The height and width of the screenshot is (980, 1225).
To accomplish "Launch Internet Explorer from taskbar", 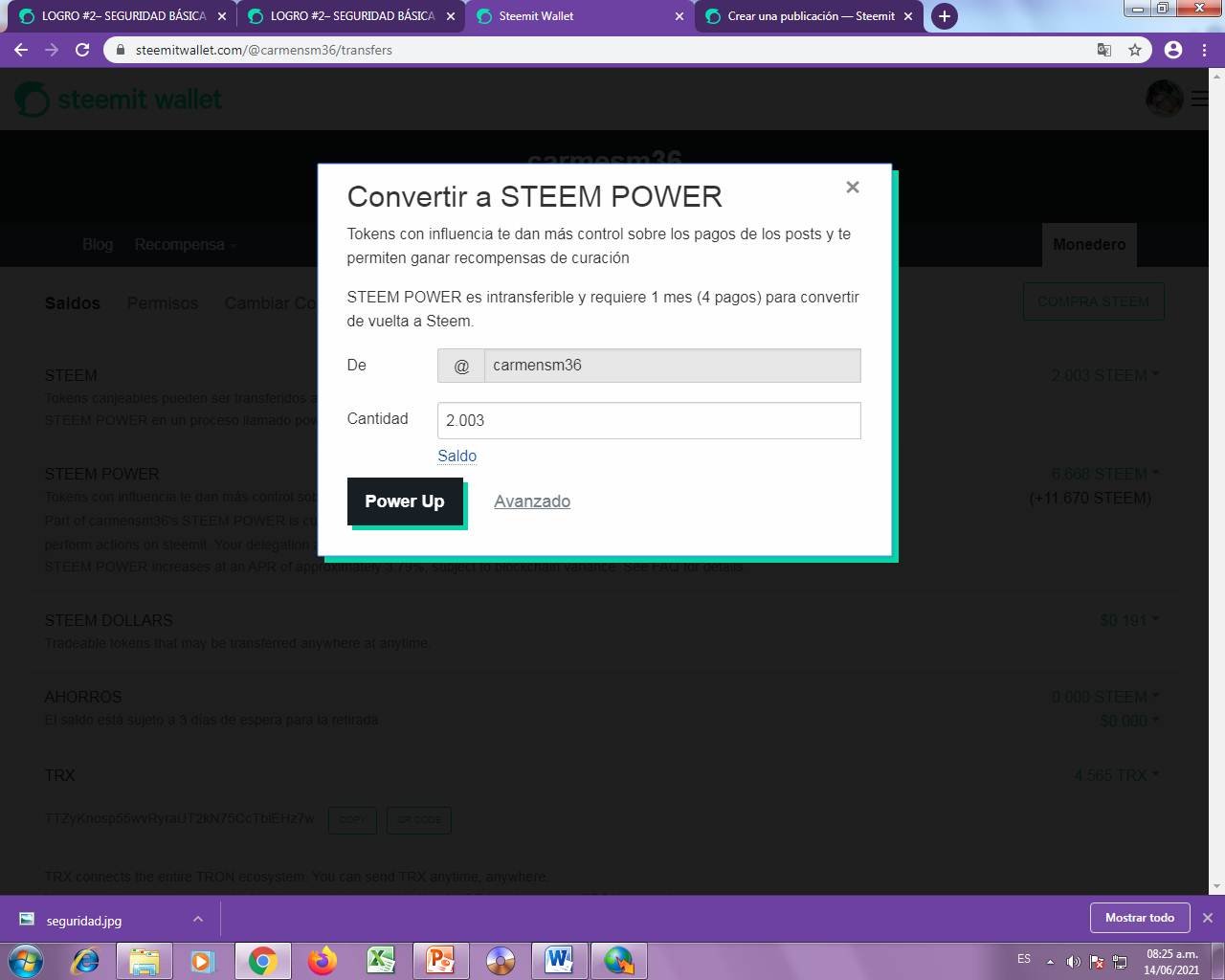I will [x=85, y=961].
